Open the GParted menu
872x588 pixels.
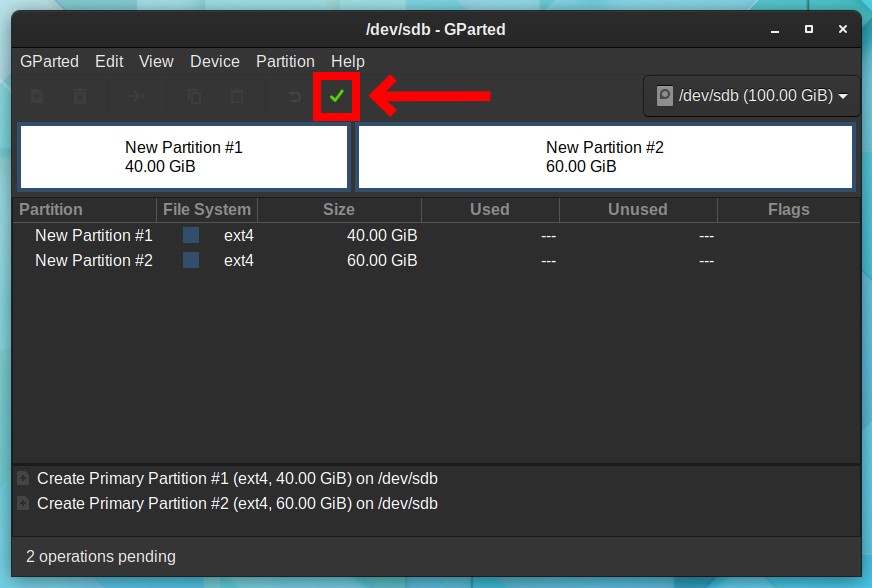(49, 61)
